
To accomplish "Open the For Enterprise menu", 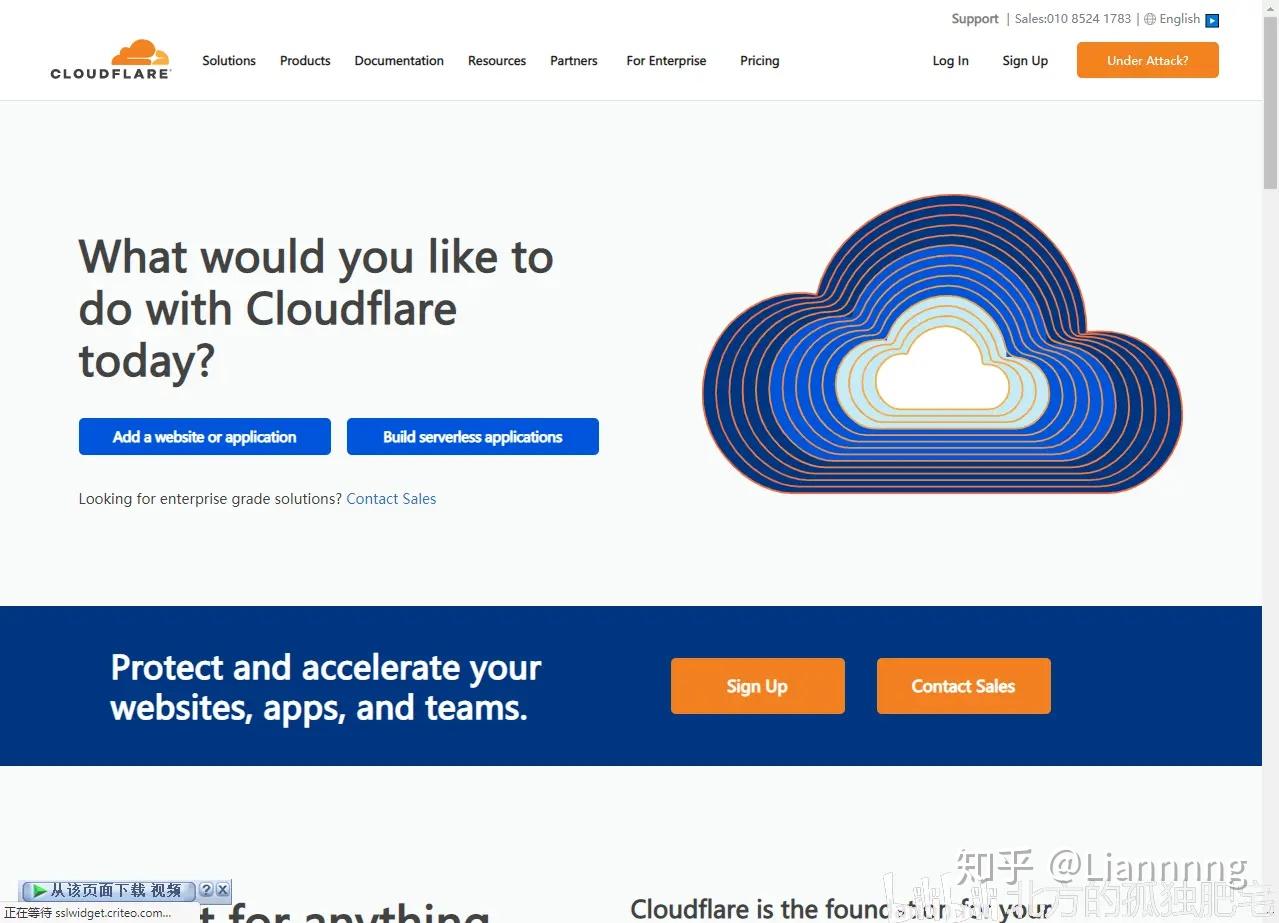I will pos(665,61).
